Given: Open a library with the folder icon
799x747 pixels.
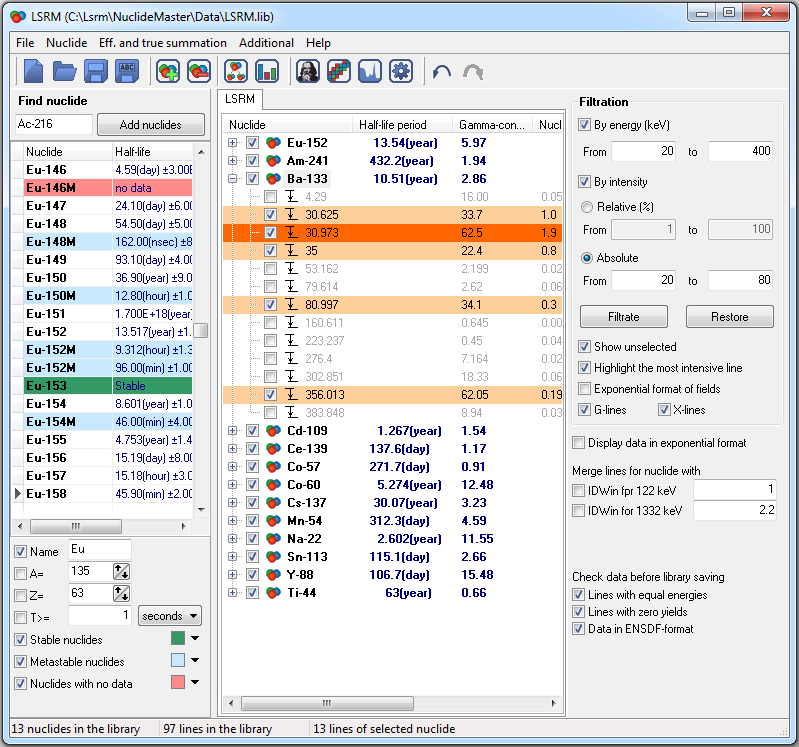Looking at the screenshot, I should pyautogui.click(x=65, y=71).
